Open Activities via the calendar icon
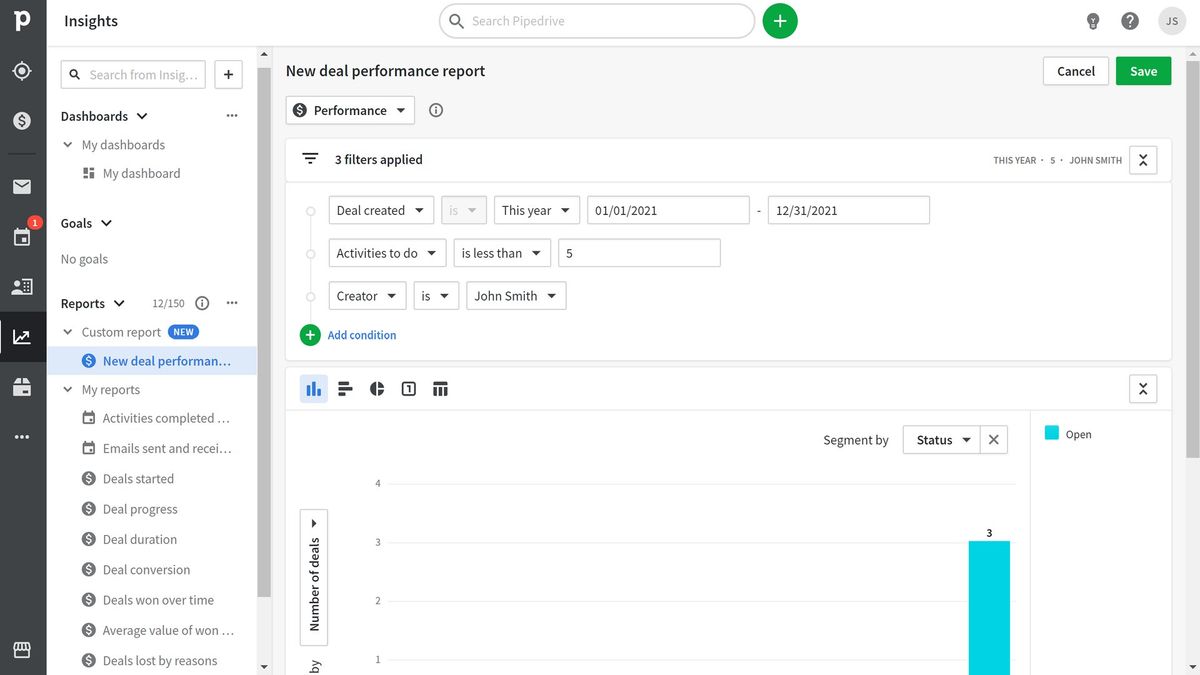This screenshot has width=1200, height=675. (x=22, y=236)
